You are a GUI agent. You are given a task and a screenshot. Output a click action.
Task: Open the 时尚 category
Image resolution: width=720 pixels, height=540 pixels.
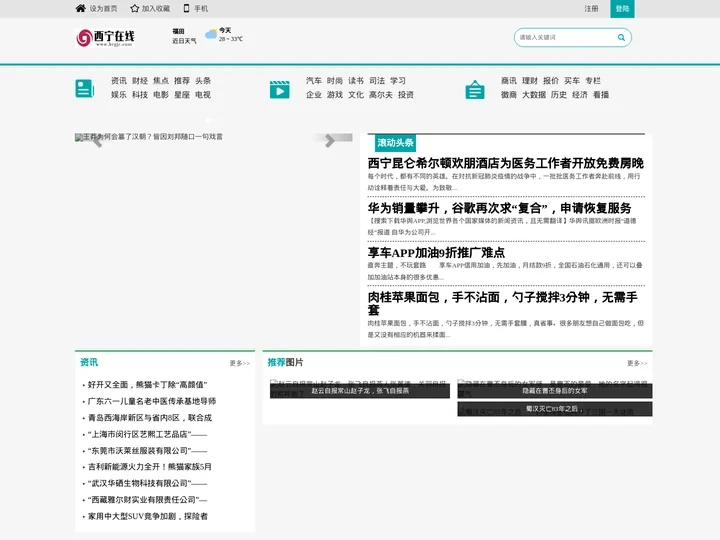[335, 81]
